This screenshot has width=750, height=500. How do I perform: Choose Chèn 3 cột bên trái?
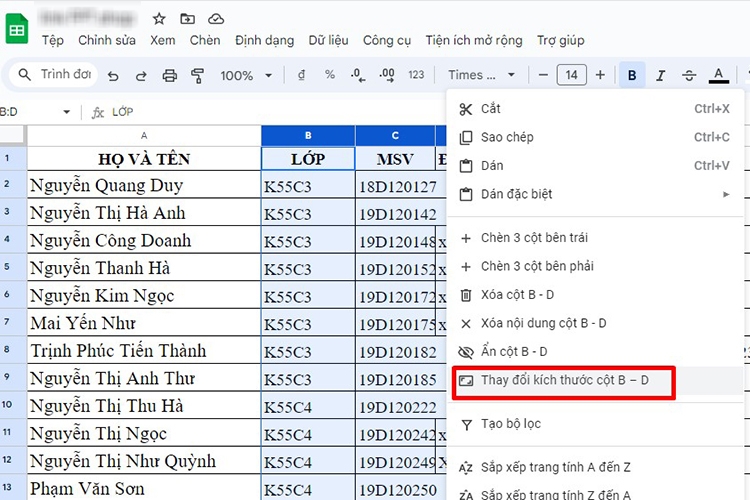tap(595, 238)
